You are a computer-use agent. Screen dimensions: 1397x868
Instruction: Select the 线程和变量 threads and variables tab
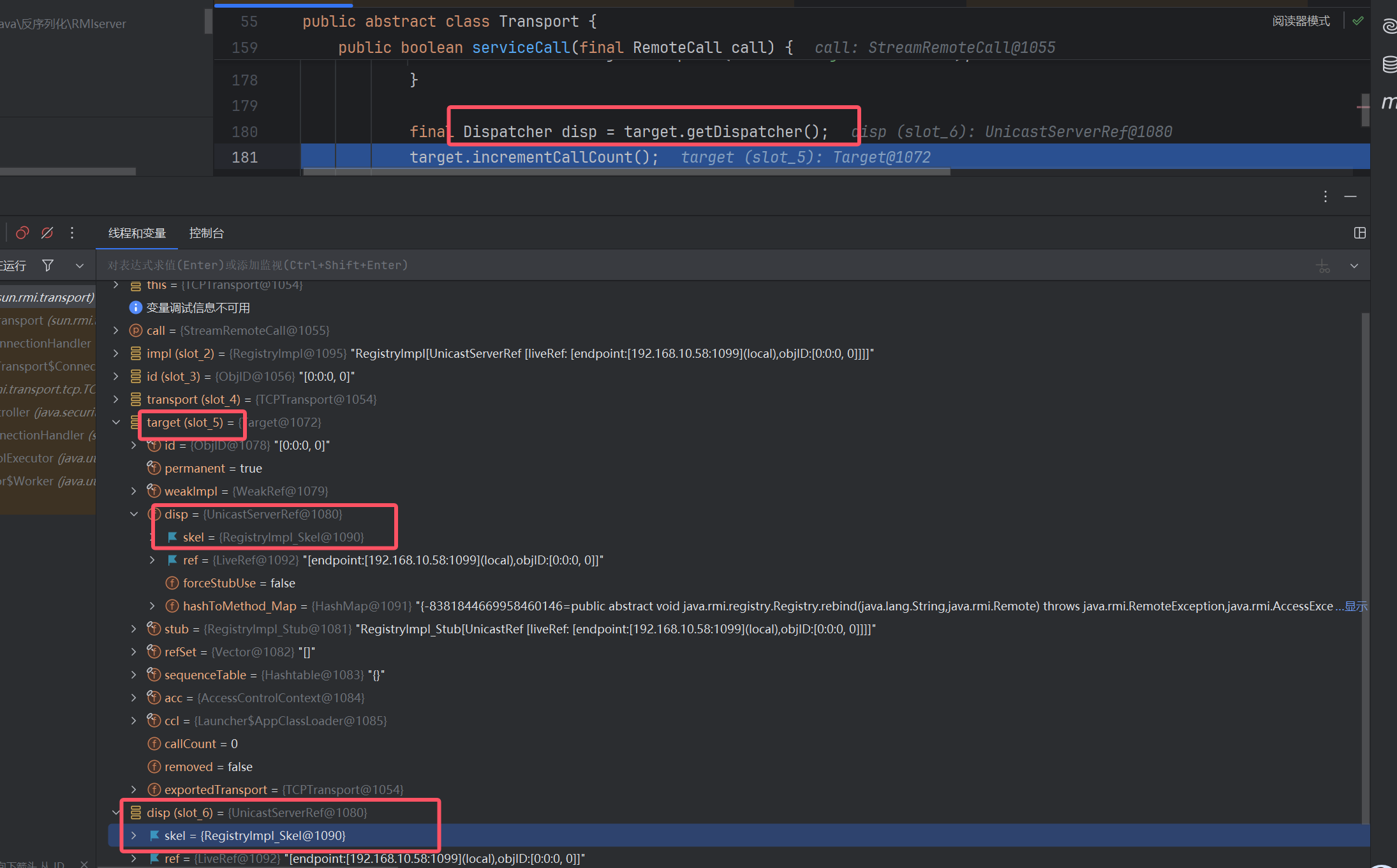[137, 233]
